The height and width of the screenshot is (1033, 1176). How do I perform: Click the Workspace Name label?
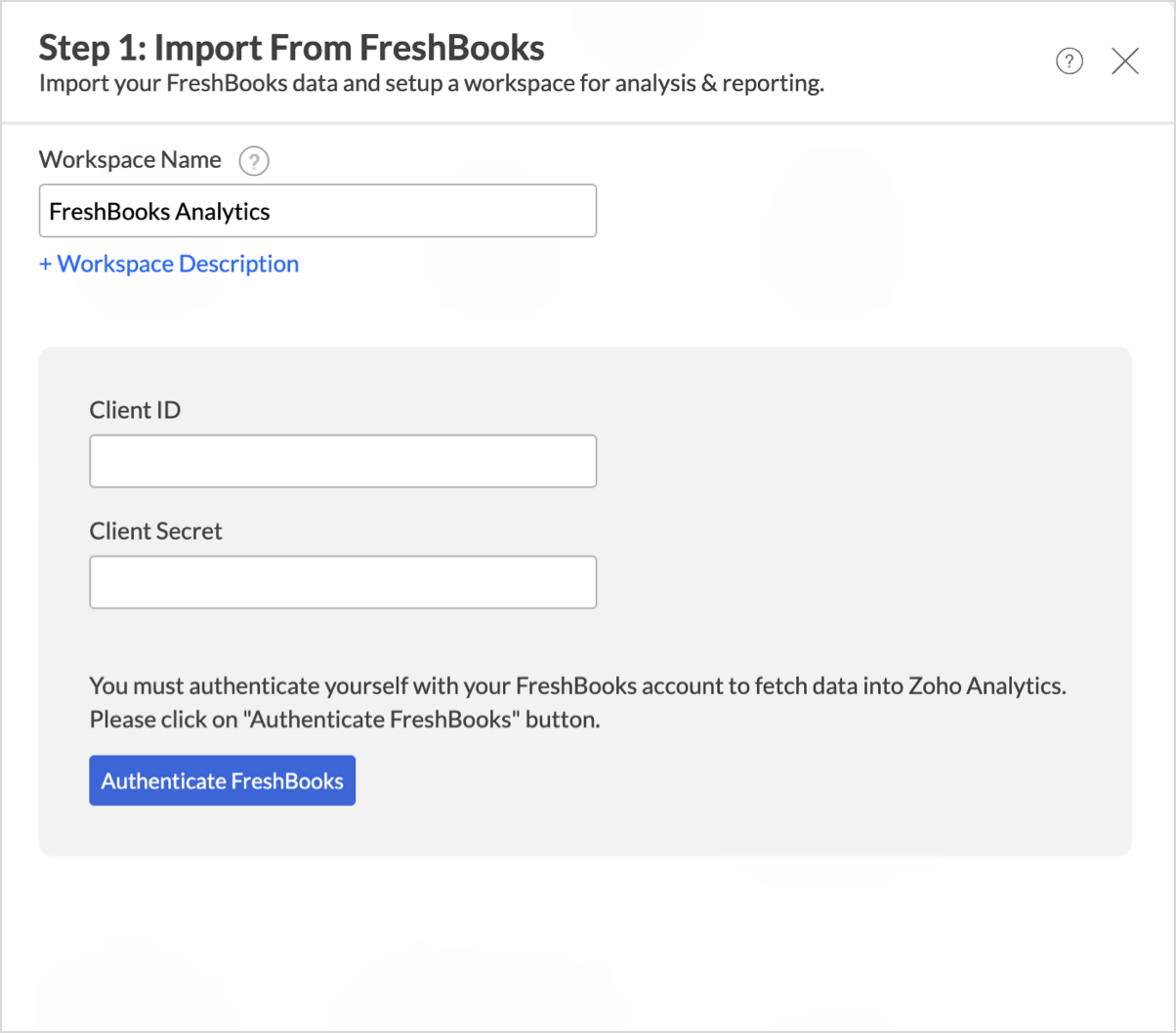[130, 159]
